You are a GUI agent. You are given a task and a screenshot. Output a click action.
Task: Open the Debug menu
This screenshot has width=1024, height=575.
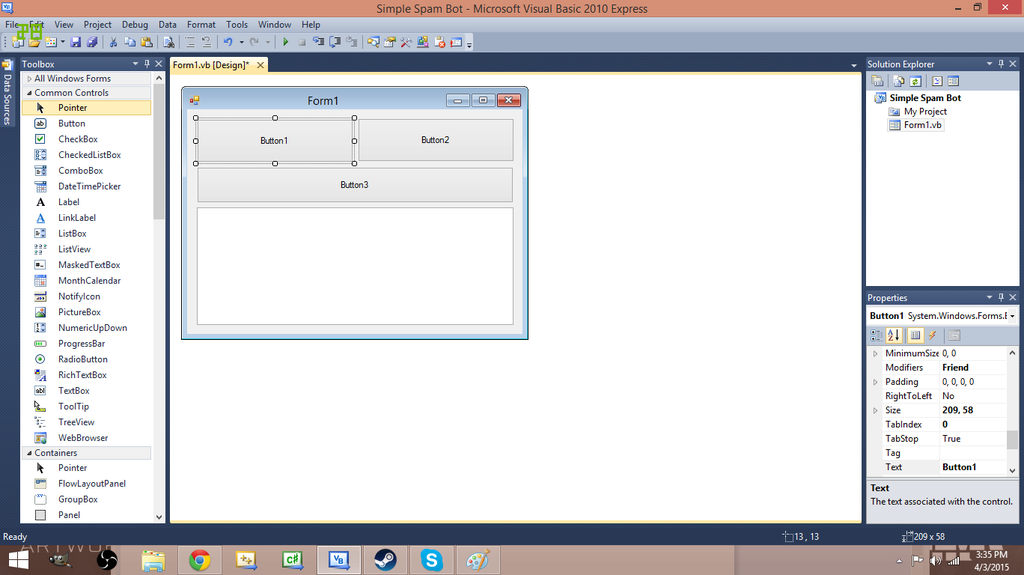coord(135,25)
